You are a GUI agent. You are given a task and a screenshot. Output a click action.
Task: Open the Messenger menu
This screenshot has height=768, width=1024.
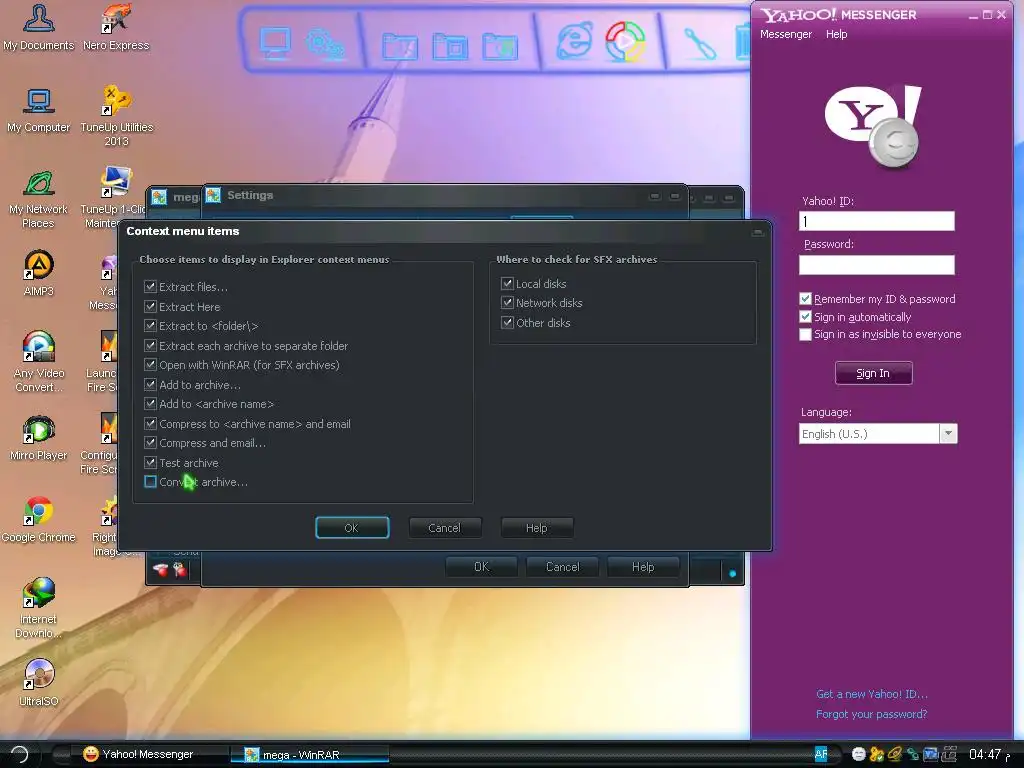click(x=786, y=34)
